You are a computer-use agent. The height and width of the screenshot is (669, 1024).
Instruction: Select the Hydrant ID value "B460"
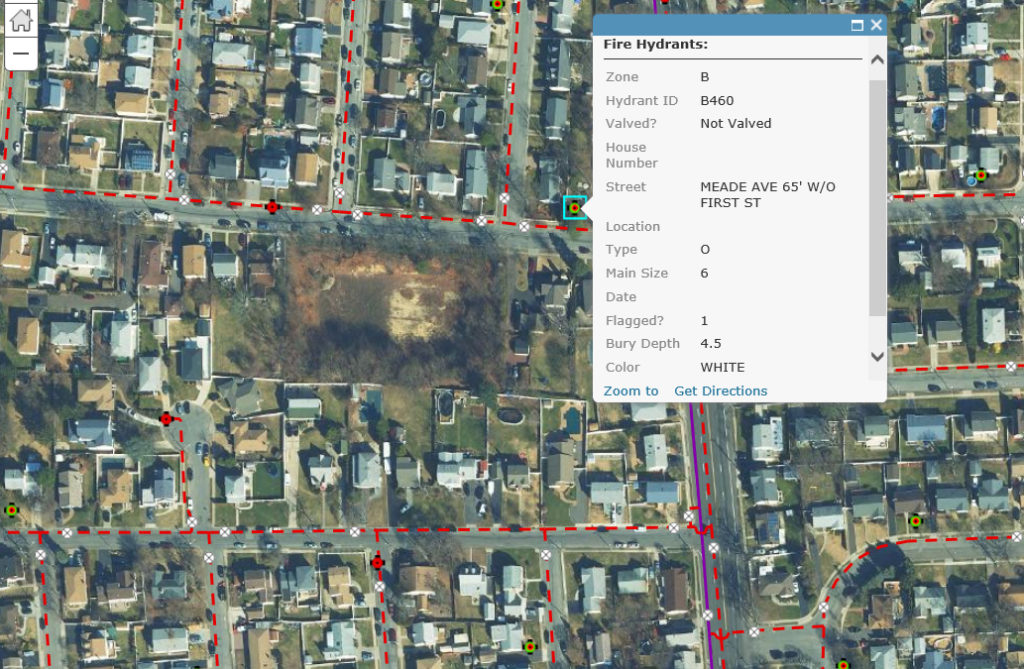(x=717, y=101)
